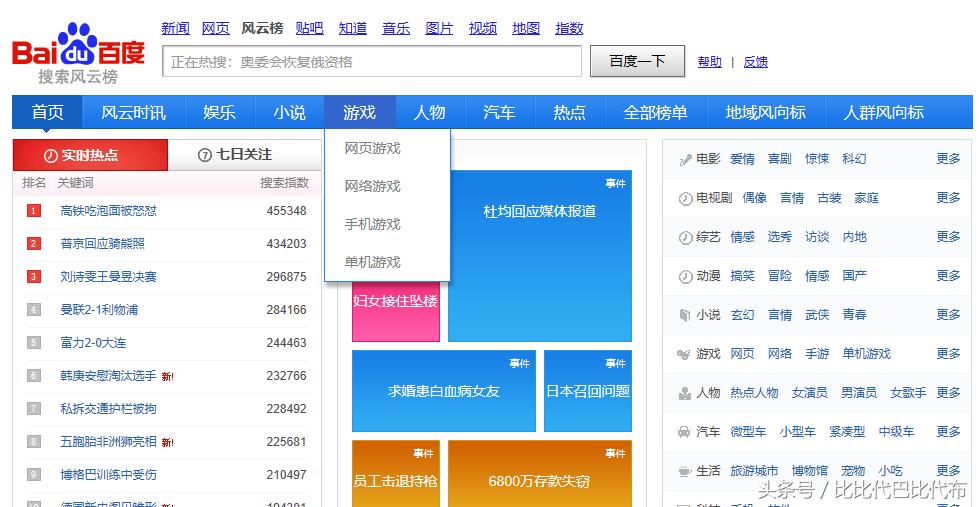Open 汽车 in the blue navigation bar
979x507 pixels.
point(499,112)
